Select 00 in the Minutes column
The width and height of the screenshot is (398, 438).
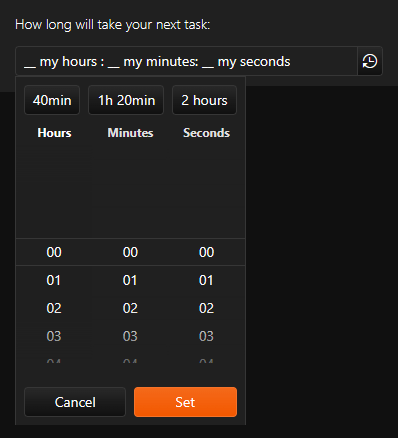(x=130, y=252)
